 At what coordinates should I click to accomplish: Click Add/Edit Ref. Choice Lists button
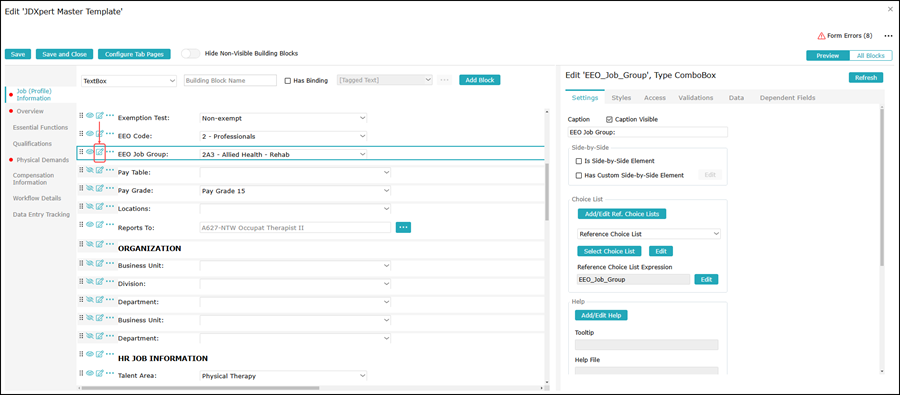622,214
